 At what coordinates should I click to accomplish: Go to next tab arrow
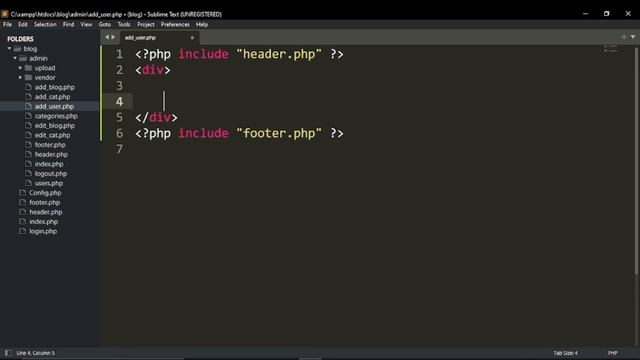(113, 37)
